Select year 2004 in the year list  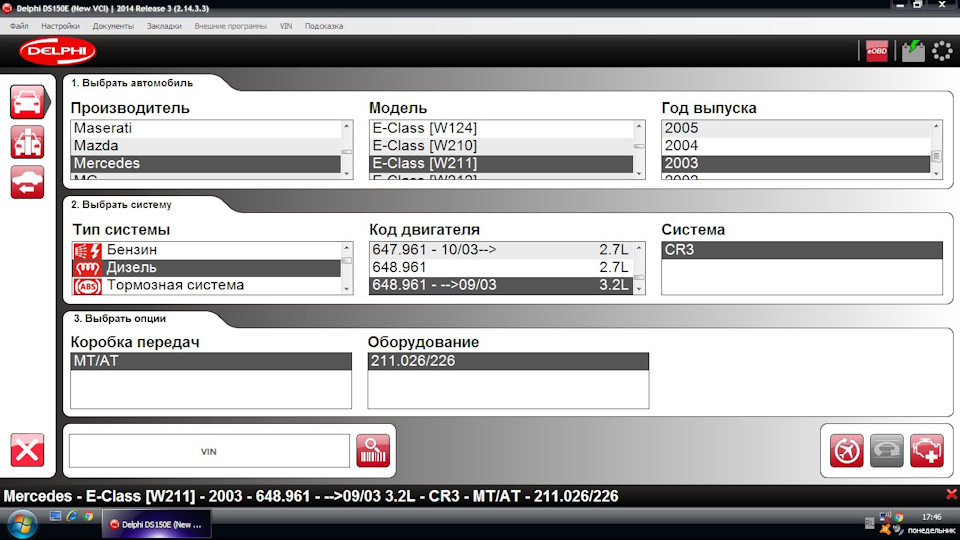[796, 146]
